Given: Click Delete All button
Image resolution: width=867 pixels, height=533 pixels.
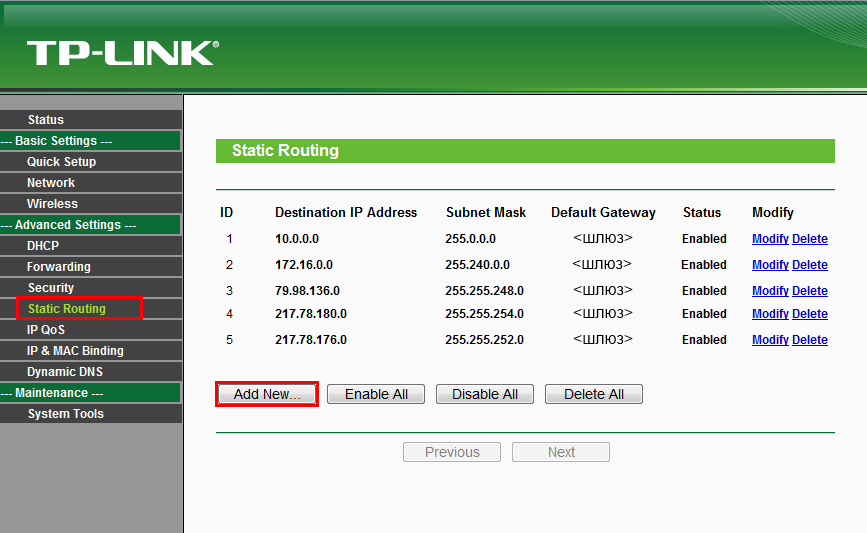Looking at the screenshot, I should [x=594, y=394].
